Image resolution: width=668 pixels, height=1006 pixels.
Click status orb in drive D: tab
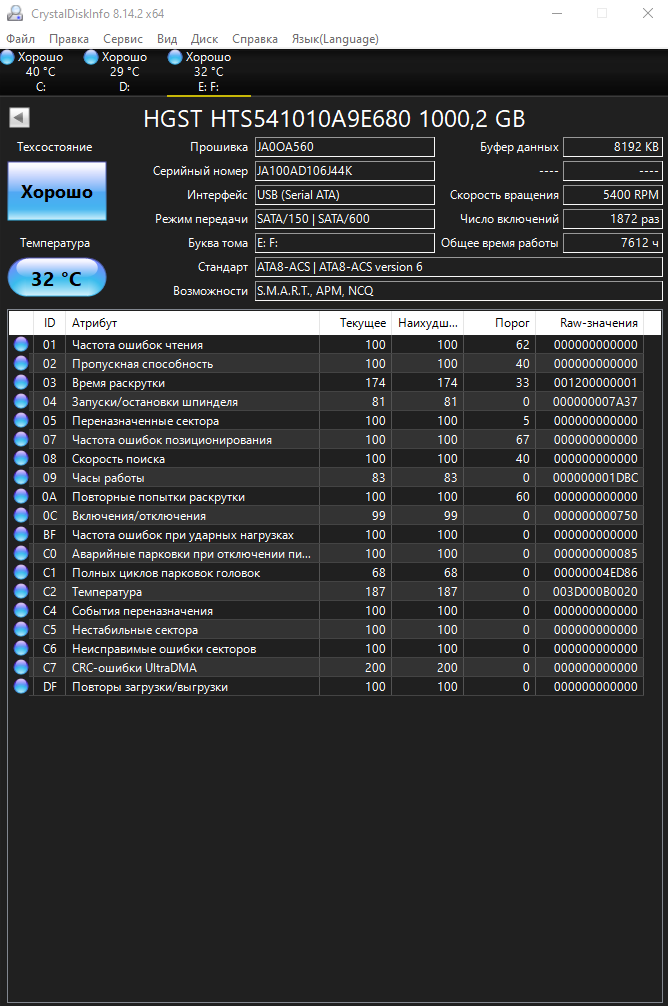click(x=92, y=57)
